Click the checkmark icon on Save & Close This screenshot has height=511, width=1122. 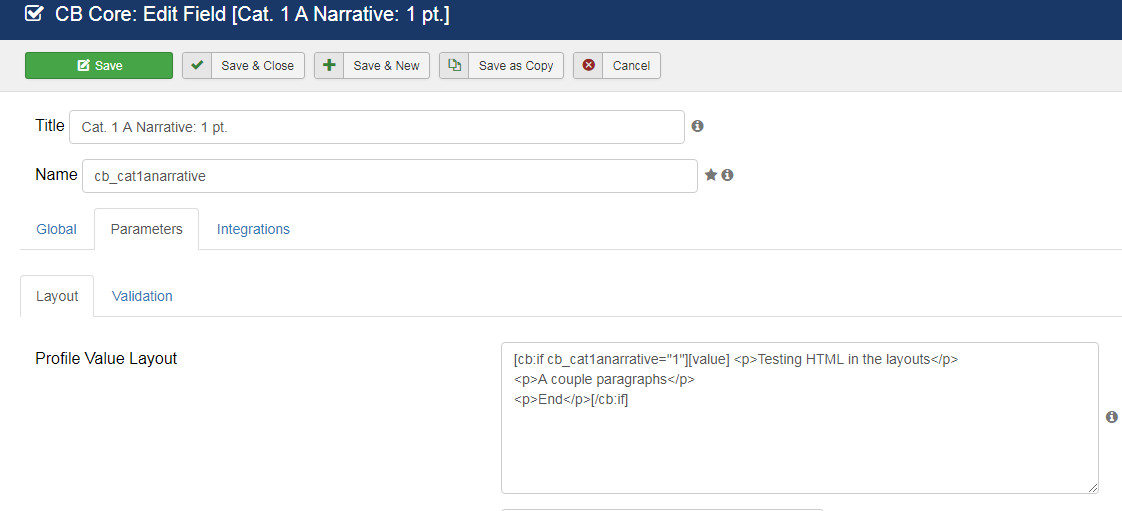197,65
